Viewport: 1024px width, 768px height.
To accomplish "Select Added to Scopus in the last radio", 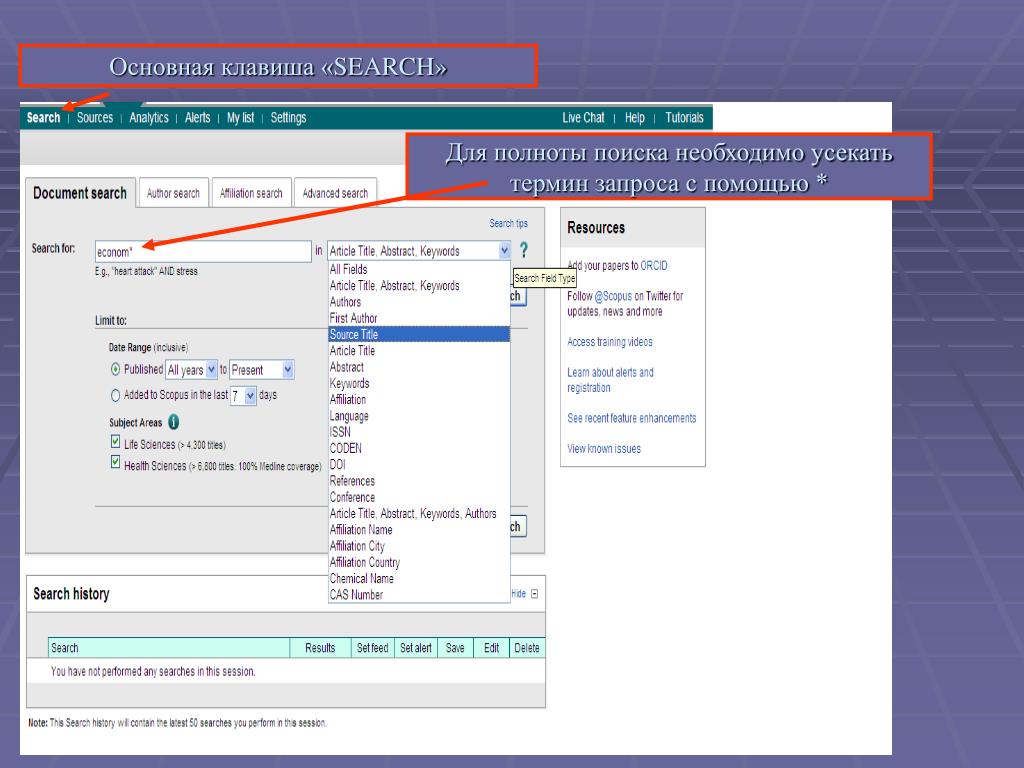I will coord(116,395).
